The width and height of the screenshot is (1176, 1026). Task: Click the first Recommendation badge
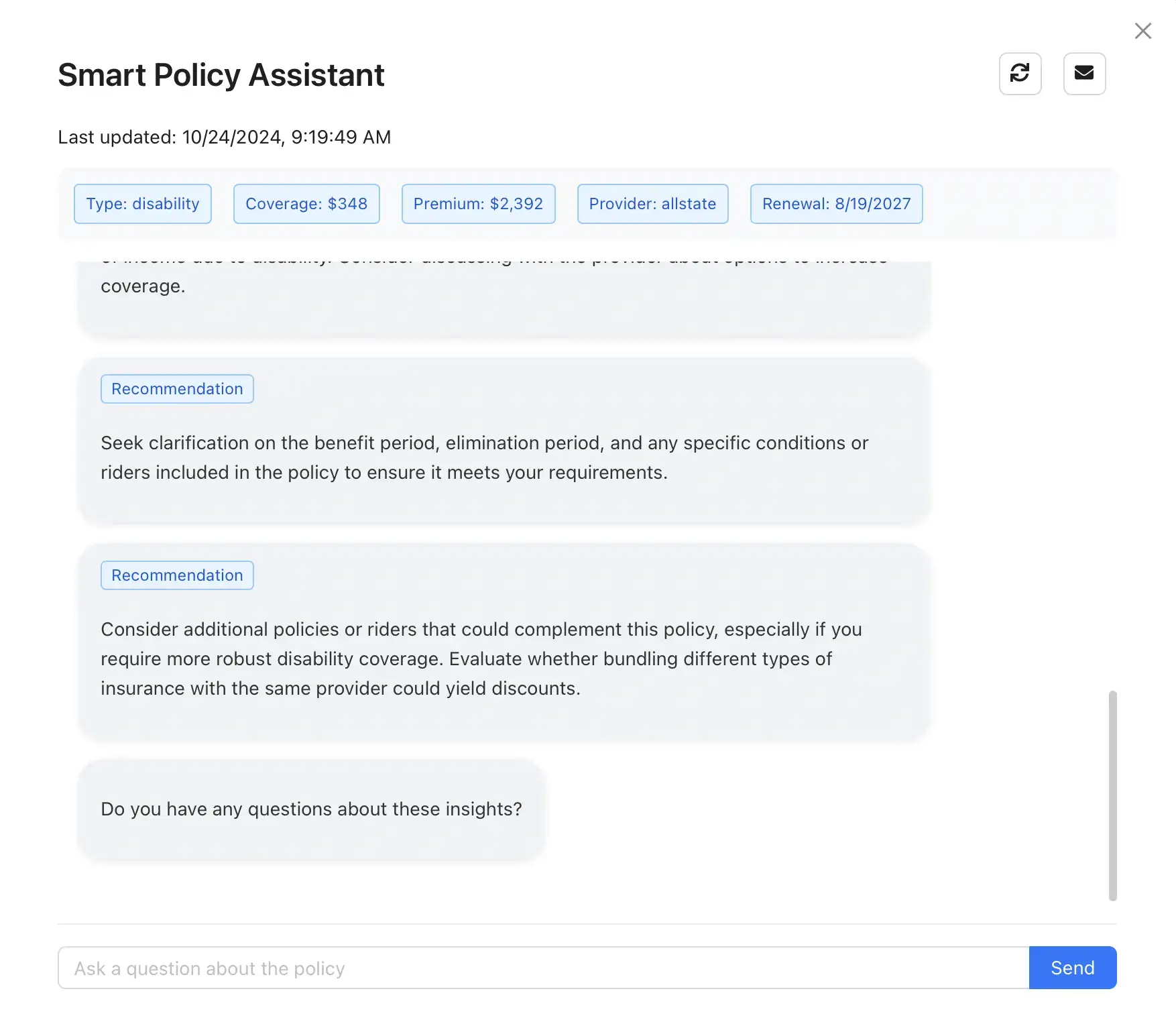click(x=176, y=389)
